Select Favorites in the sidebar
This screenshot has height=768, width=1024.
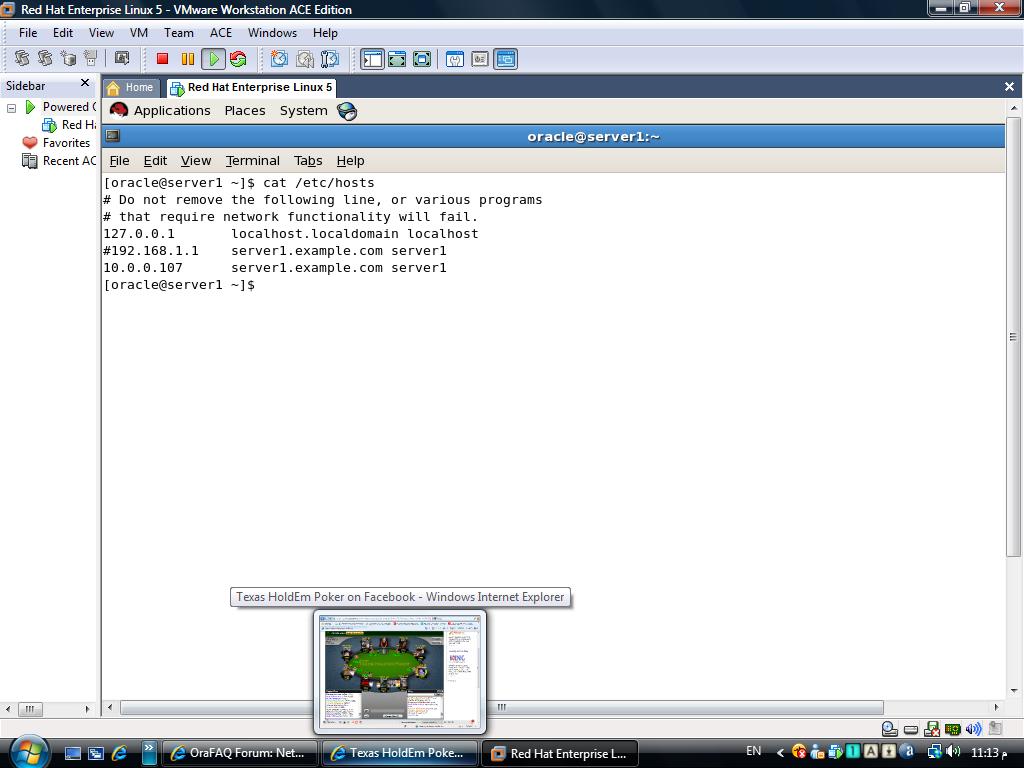point(65,143)
